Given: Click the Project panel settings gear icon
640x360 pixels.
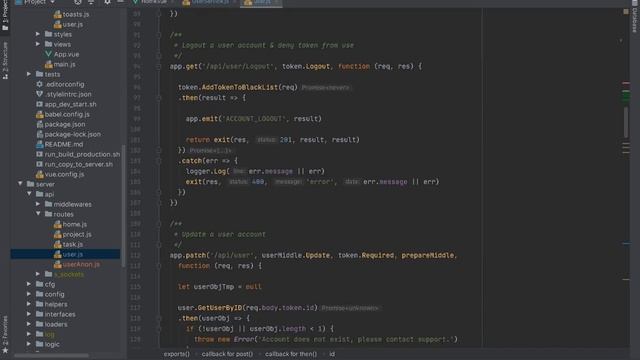Looking at the screenshot, I should (107, 2).
